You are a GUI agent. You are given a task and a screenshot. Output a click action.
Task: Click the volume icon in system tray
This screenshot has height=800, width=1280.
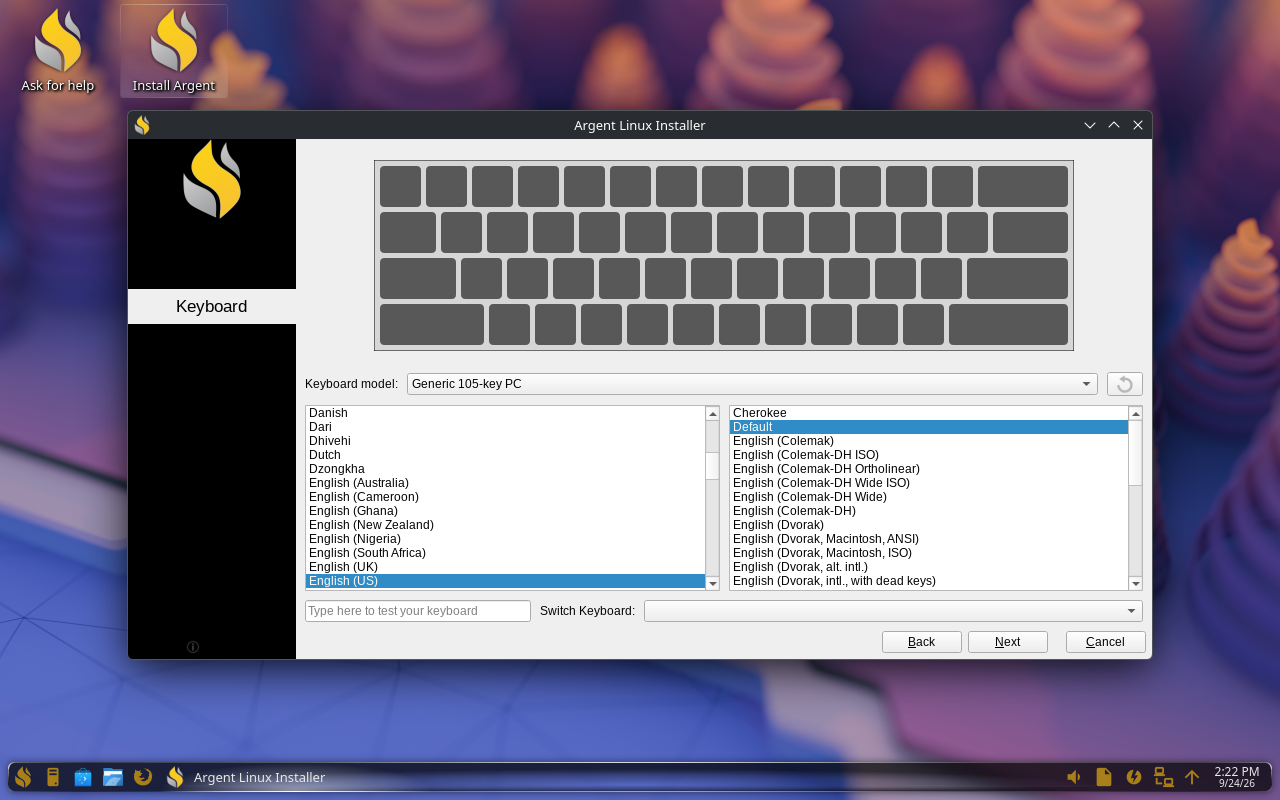[x=1074, y=777]
